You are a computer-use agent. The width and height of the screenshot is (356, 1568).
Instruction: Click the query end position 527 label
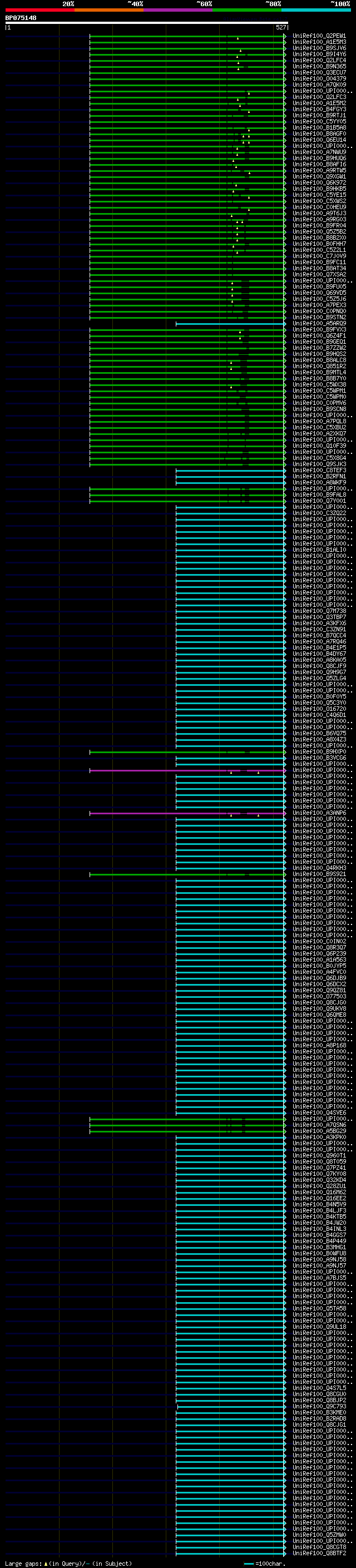tap(280, 27)
